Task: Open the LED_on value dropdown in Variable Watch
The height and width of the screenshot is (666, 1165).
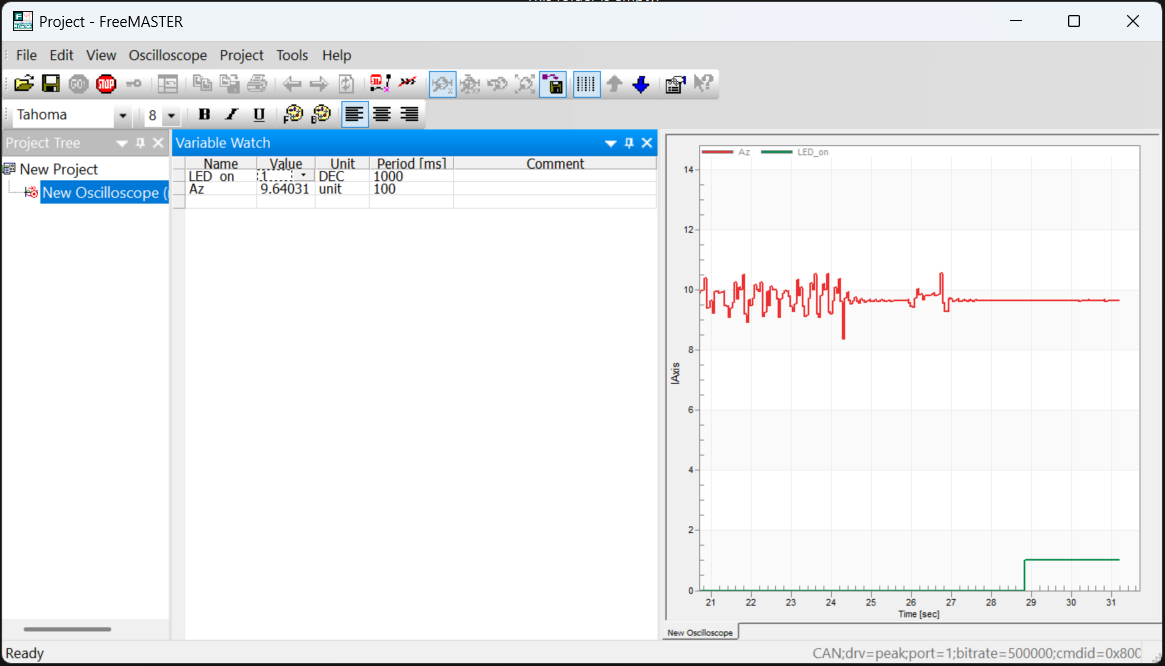Action: tap(303, 175)
